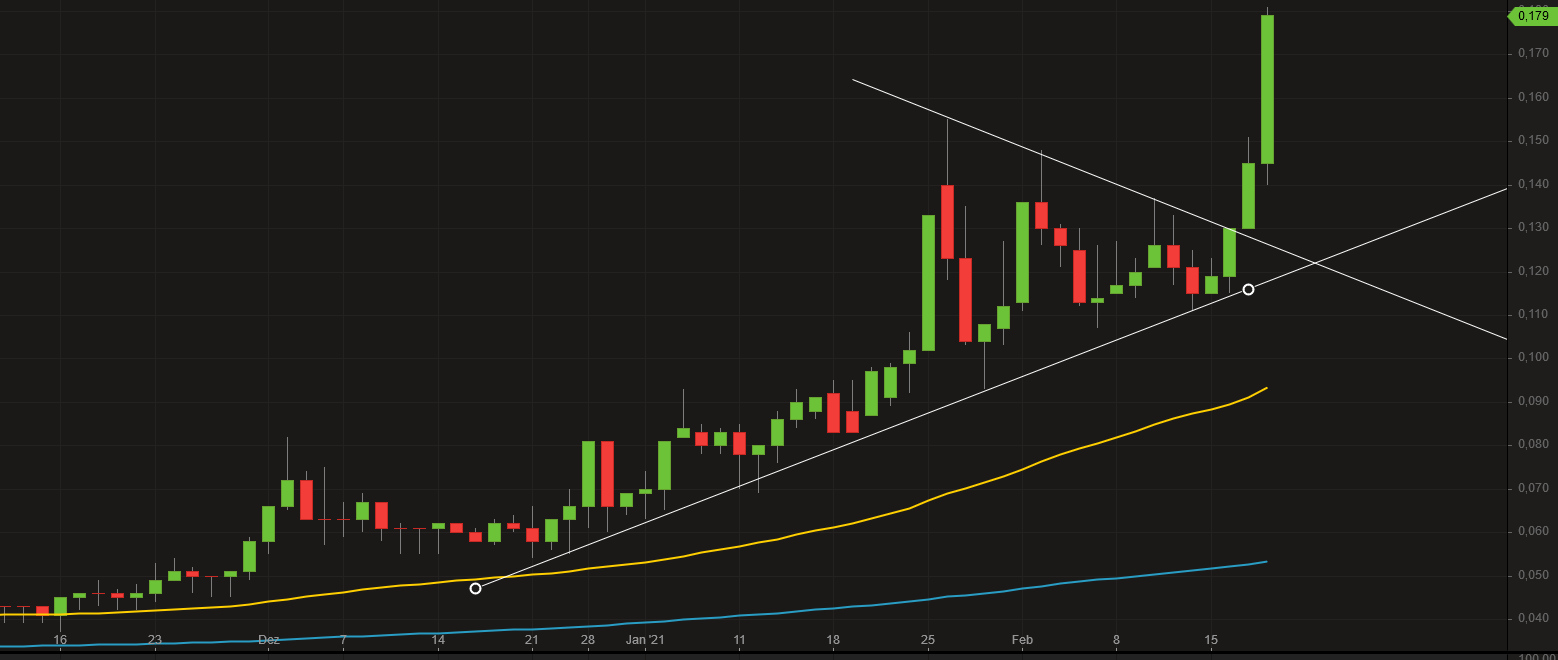The height and width of the screenshot is (660, 1558).
Task: Click the 25 date label on time axis
Action: pyautogui.click(x=927, y=639)
